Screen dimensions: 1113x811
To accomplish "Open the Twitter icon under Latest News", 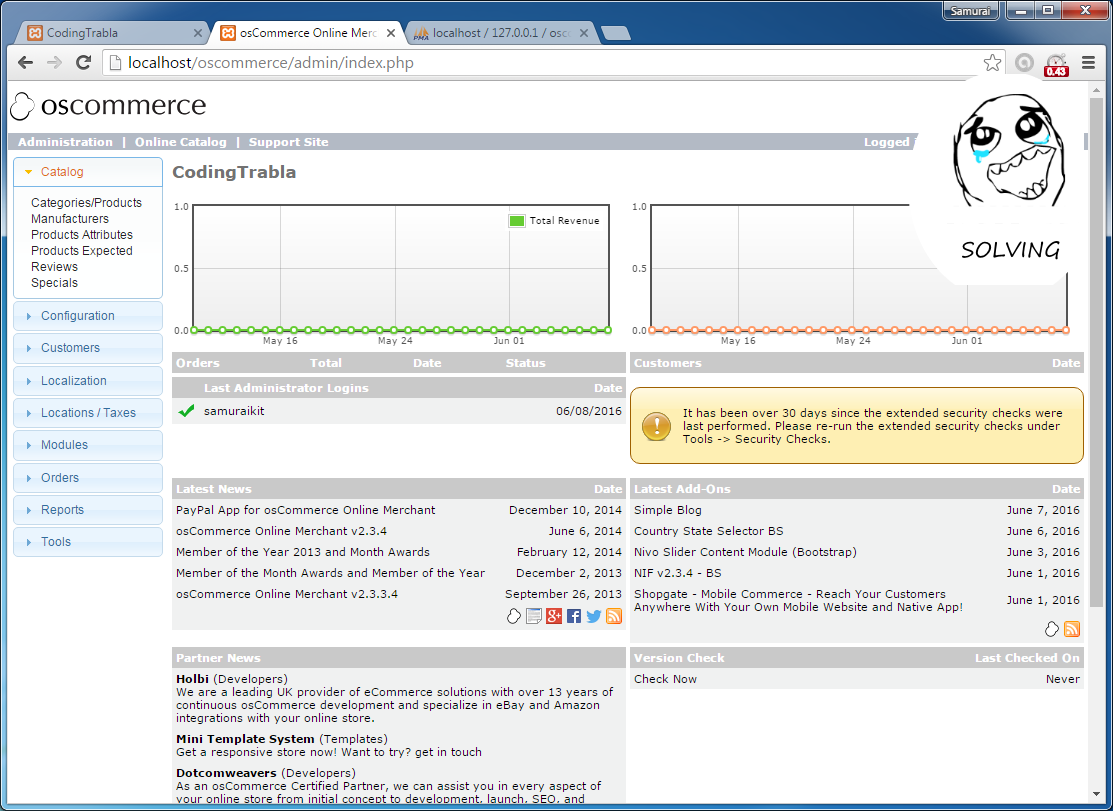I will point(593,616).
